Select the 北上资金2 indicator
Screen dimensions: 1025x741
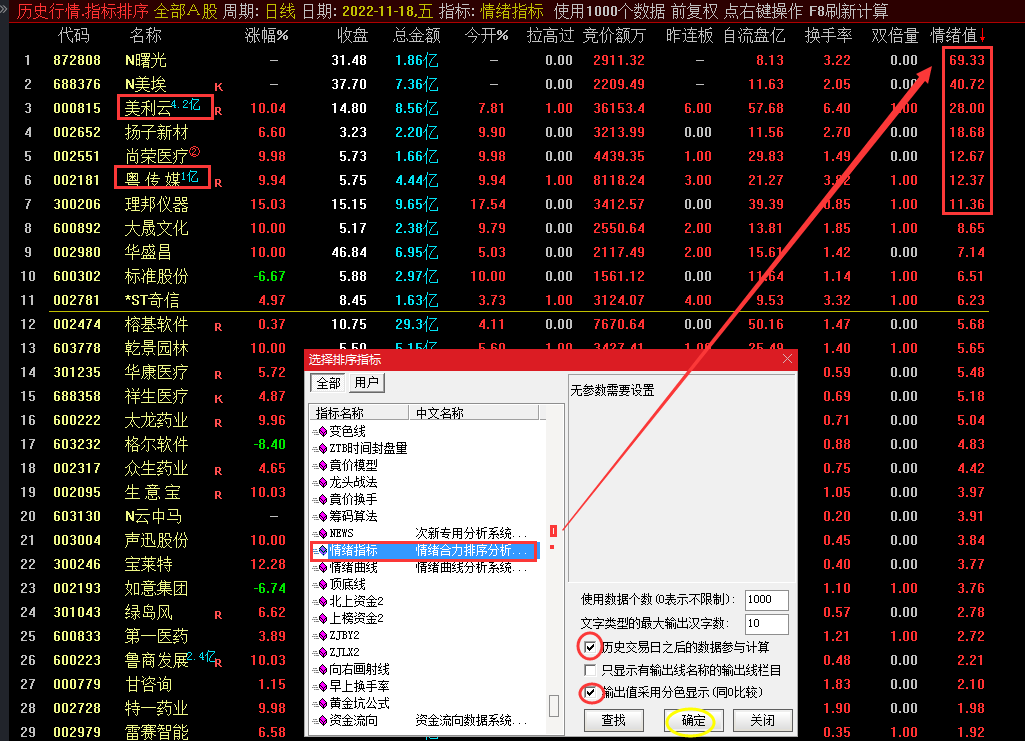(x=356, y=601)
